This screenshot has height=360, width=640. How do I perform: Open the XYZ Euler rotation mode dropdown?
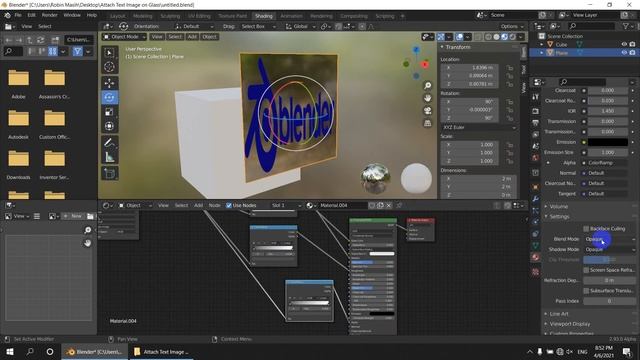(478, 127)
